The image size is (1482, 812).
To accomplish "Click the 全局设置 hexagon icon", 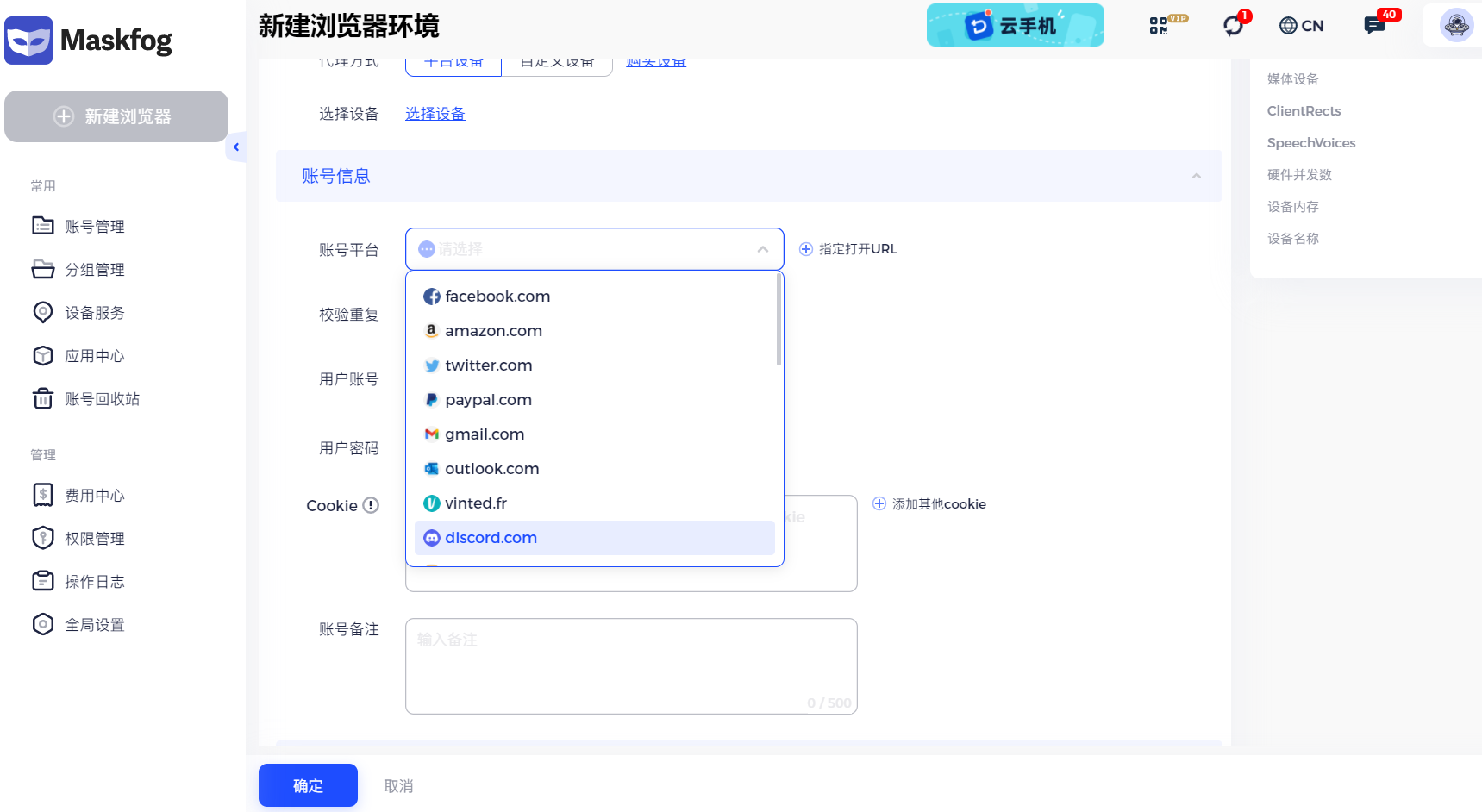I will (43, 624).
